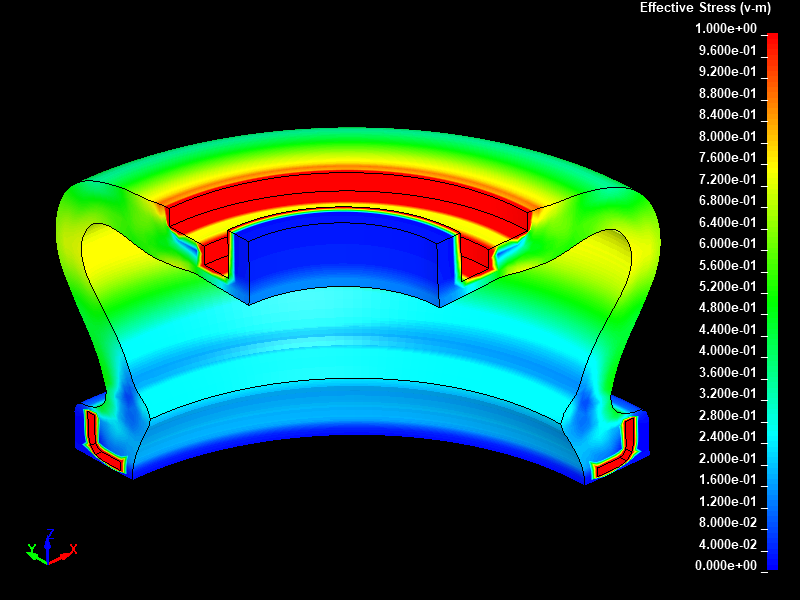
Task: Select the 7.600e-01 legend value
Action: (x=727, y=158)
